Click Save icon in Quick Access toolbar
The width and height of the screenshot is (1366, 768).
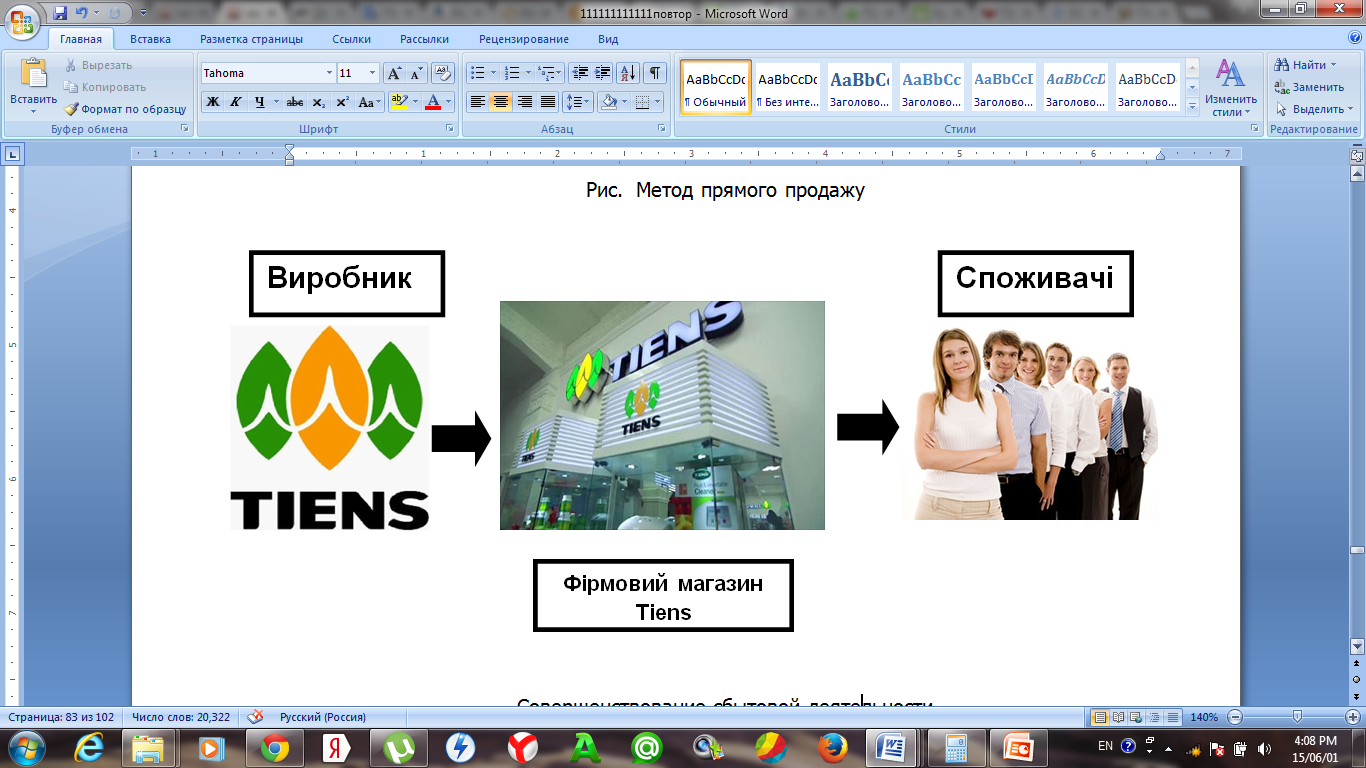61,13
